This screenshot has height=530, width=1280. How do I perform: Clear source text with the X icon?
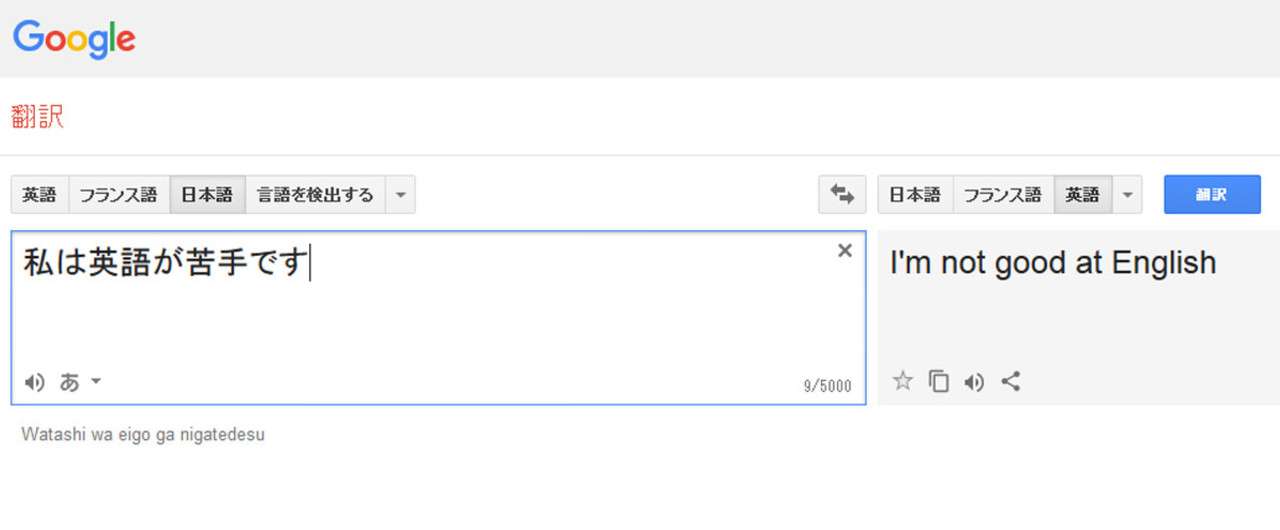point(845,251)
